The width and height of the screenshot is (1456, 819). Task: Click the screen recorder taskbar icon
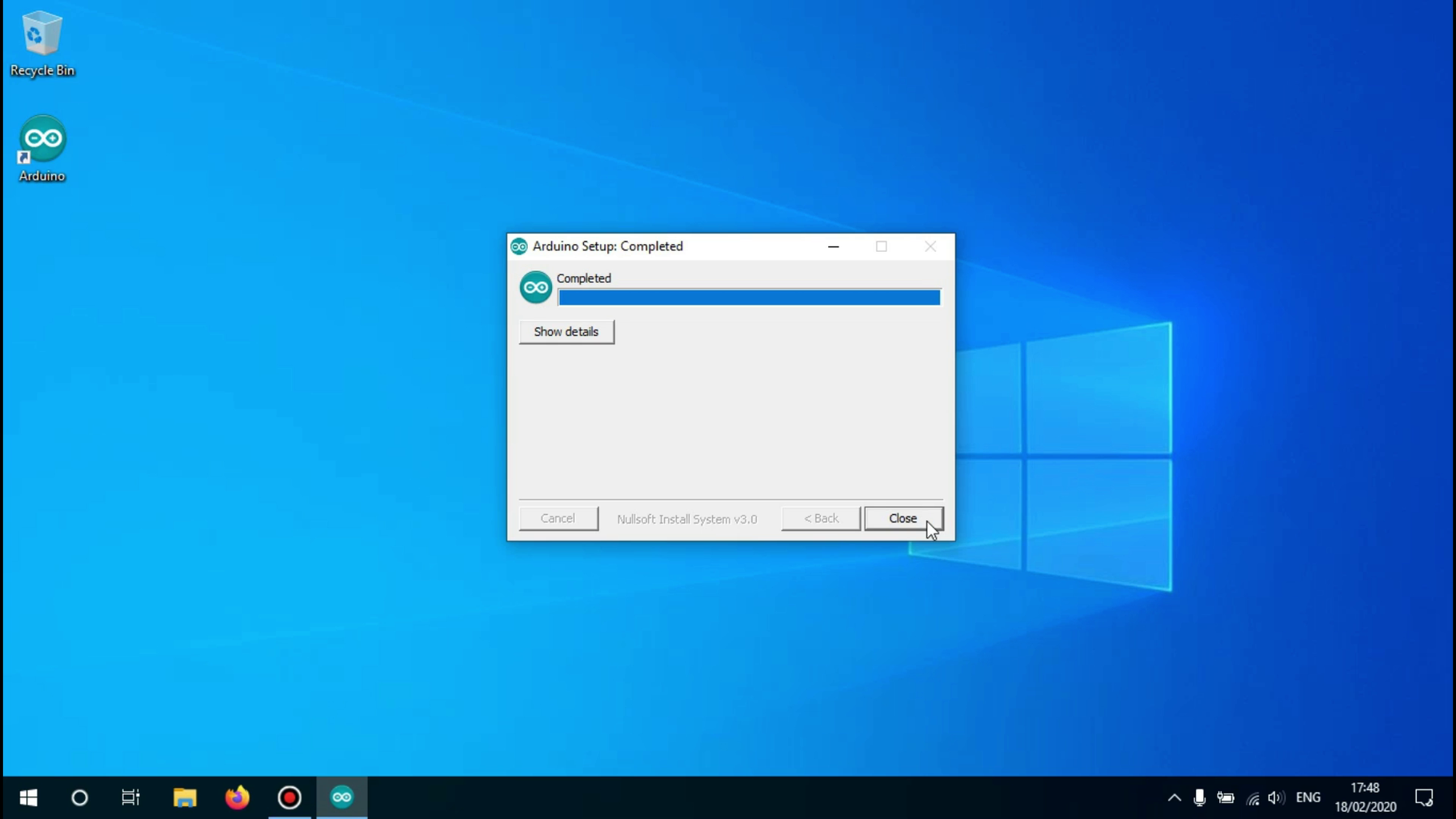(289, 797)
